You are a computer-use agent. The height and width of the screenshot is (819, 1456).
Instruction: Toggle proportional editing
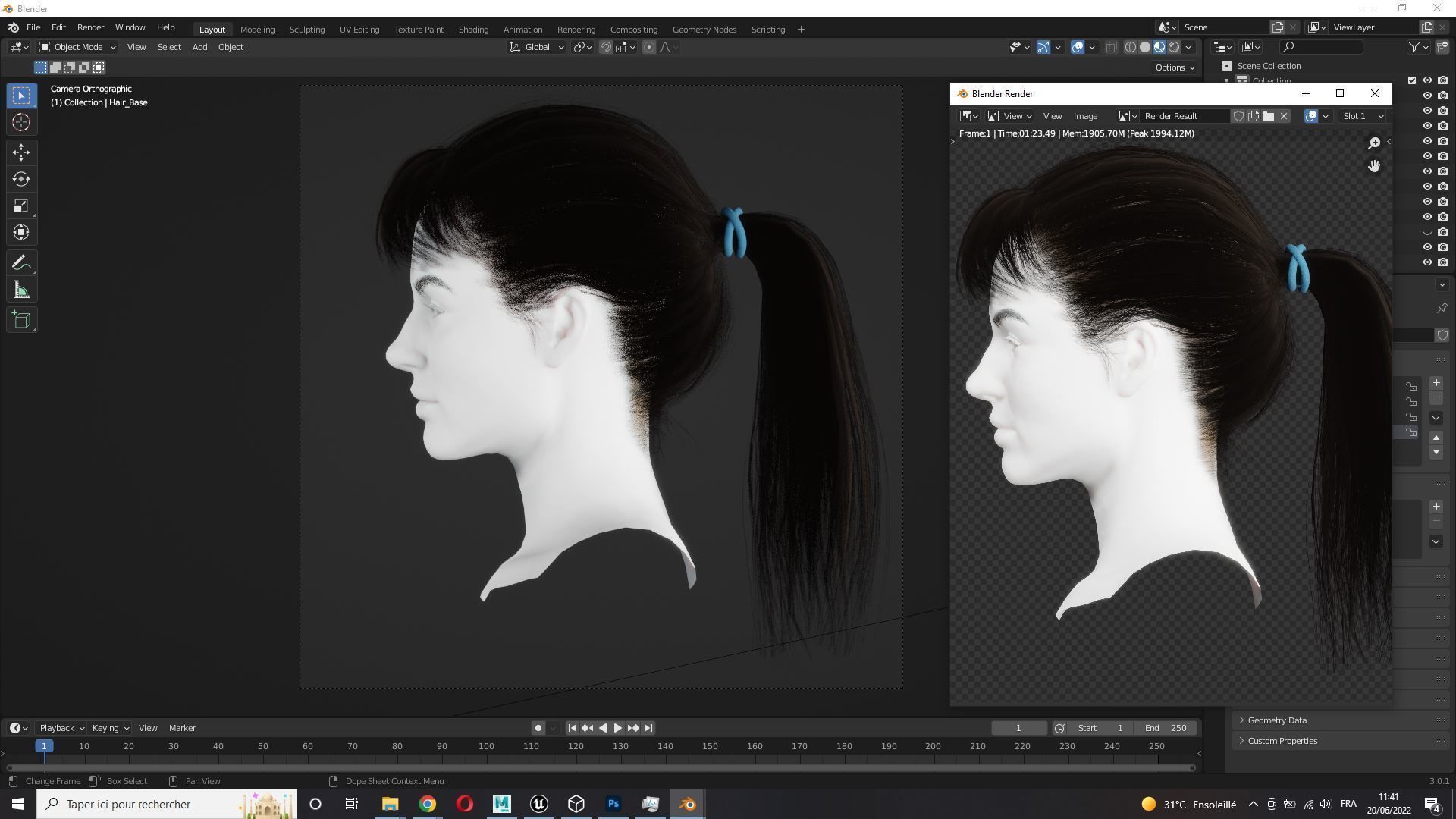coord(649,47)
